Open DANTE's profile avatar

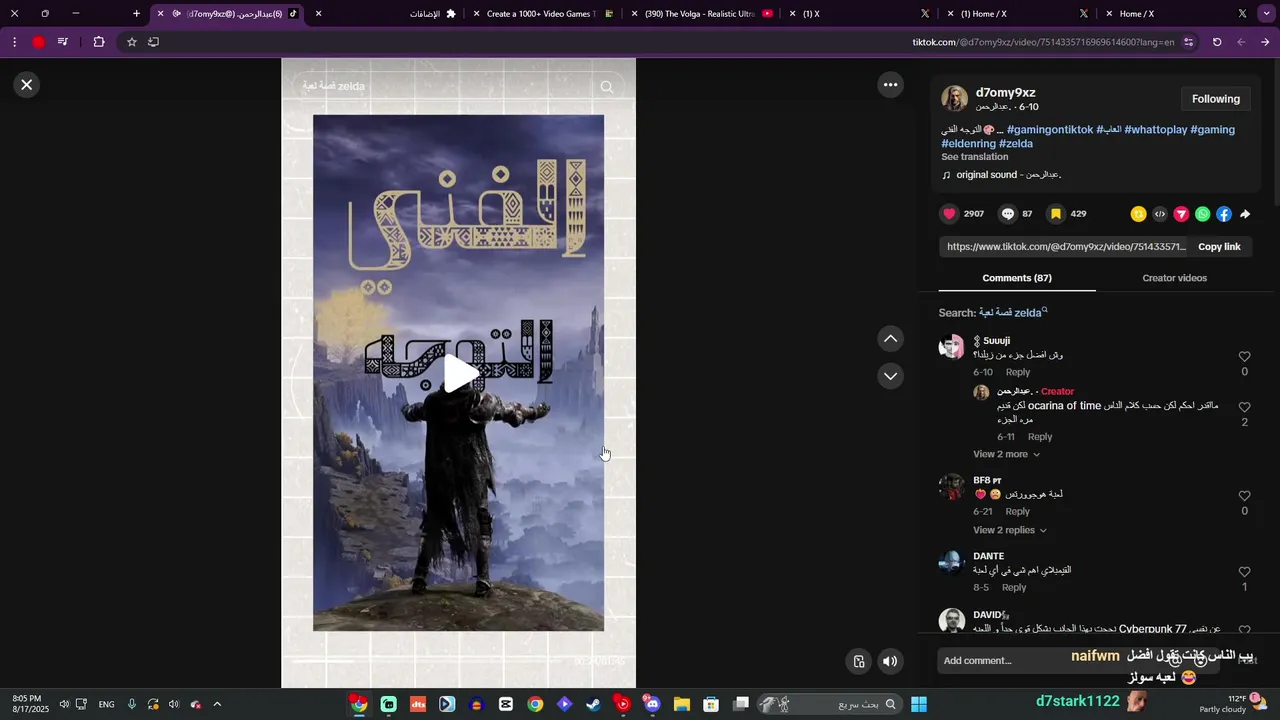point(951,562)
